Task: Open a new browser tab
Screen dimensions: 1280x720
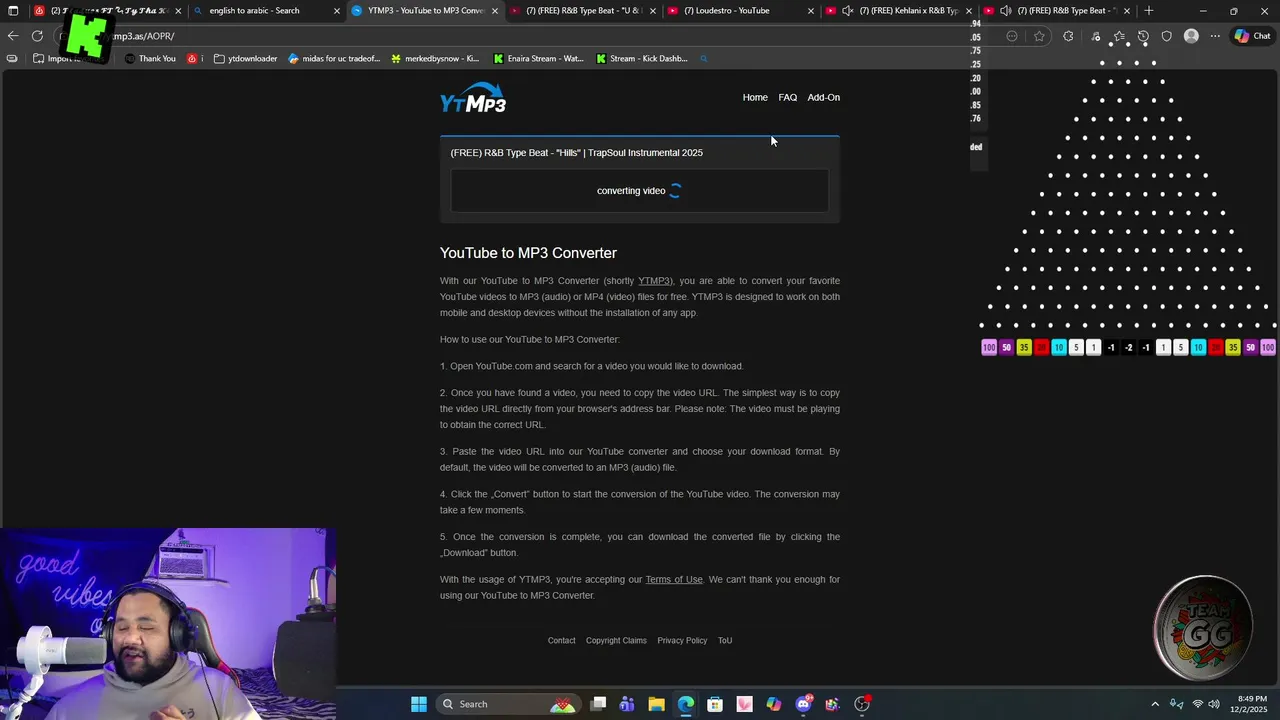Action: [x=1149, y=10]
